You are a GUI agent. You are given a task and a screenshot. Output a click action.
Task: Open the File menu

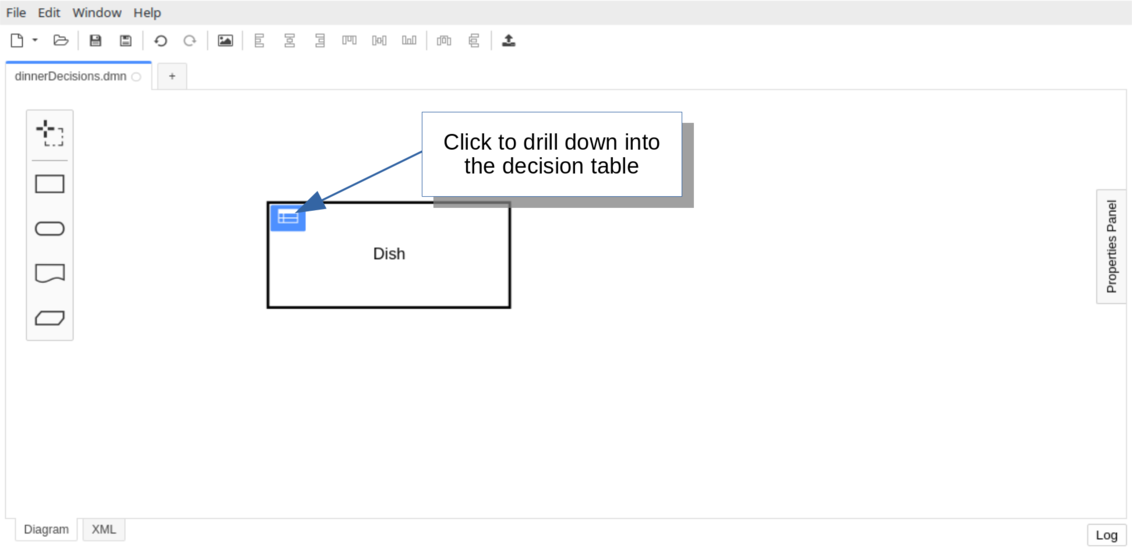[16, 13]
